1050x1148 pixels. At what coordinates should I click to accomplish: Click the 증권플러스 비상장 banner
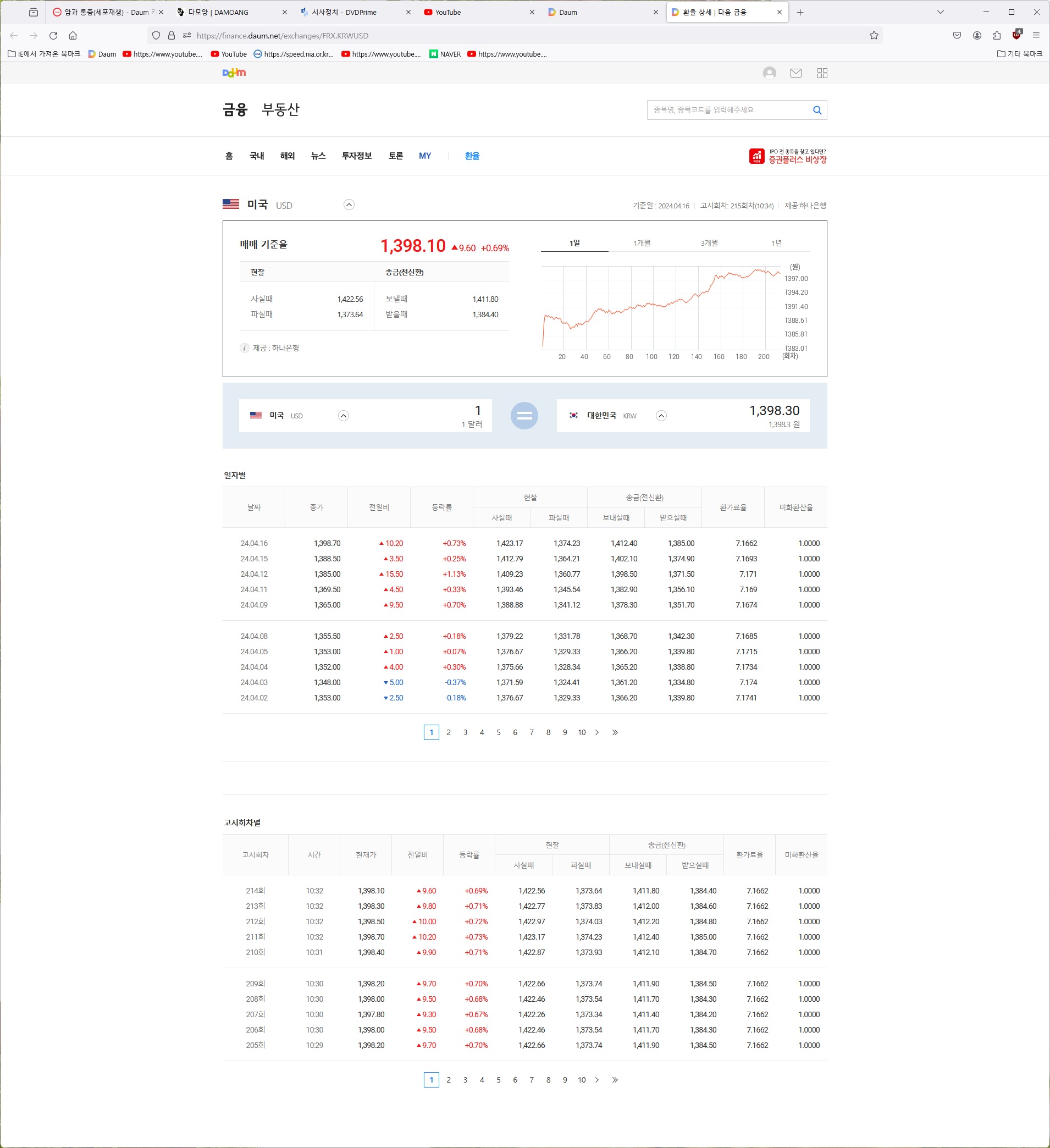click(x=787, y=156)
